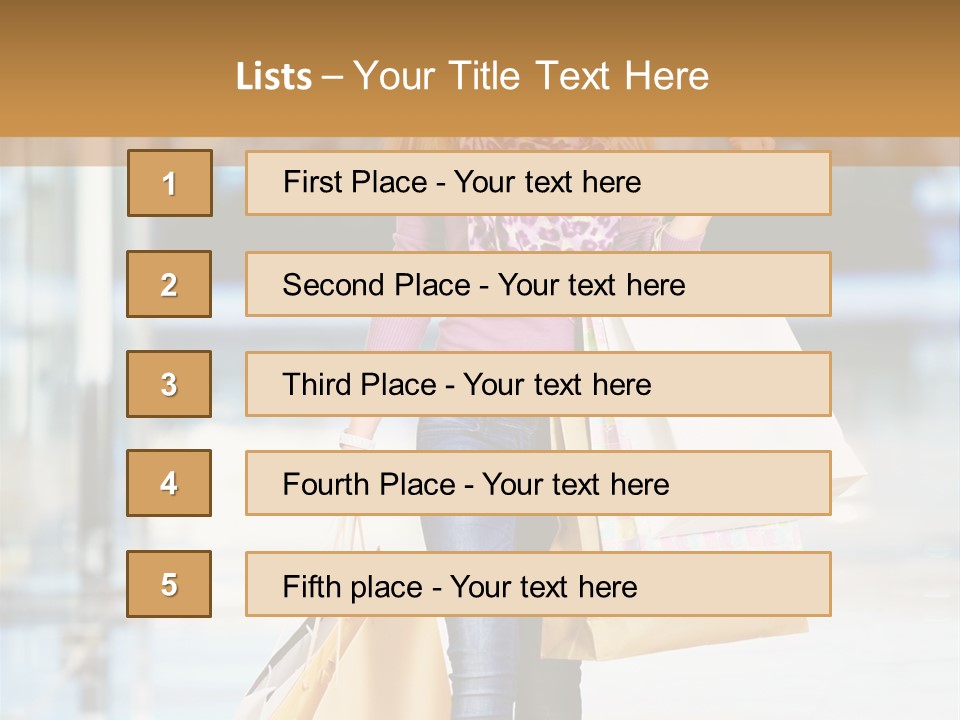Viewport: 960px width, 720px height.
Task: Select the number 3 box
Action: tap(169, 384)
